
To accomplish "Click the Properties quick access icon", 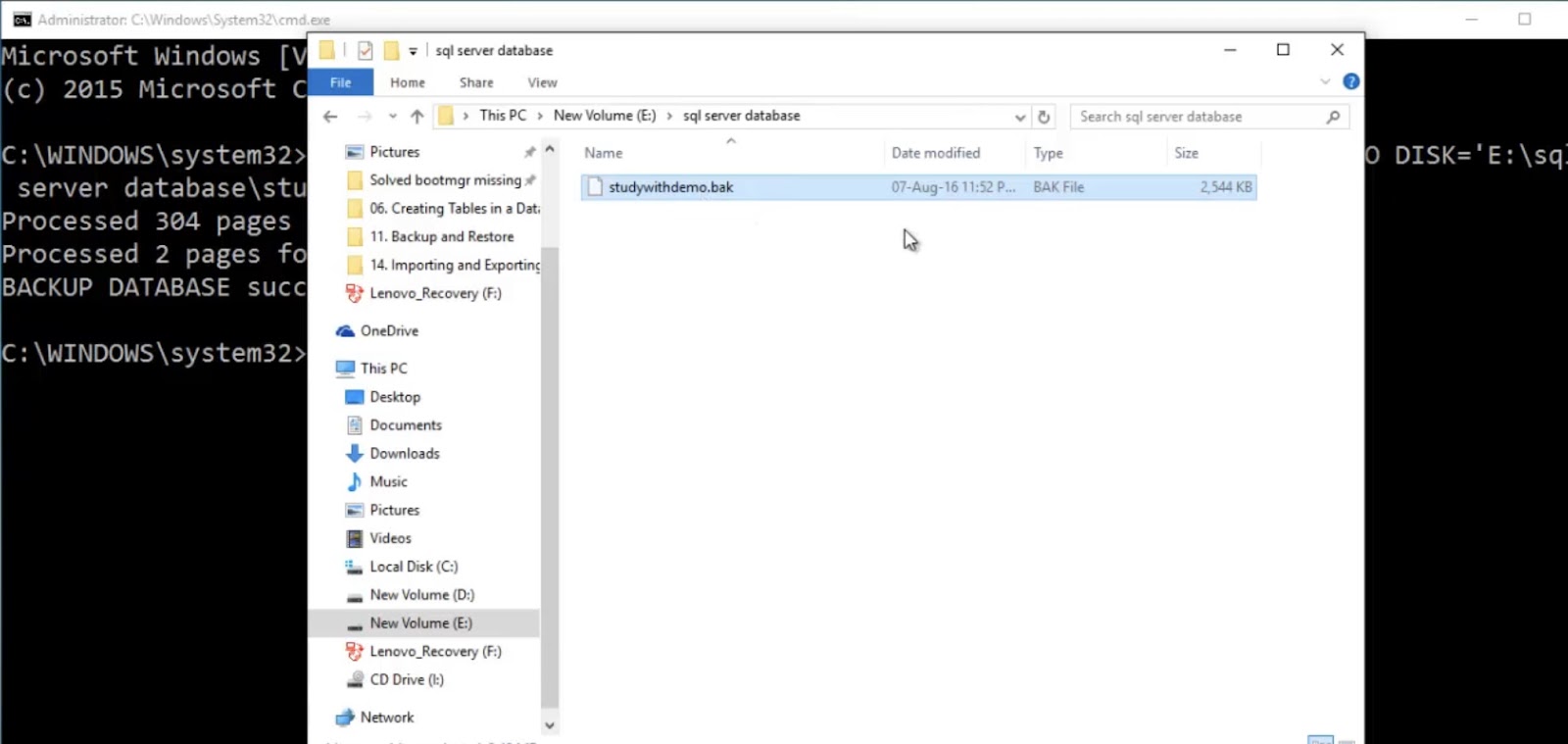I will coord(365,50).
